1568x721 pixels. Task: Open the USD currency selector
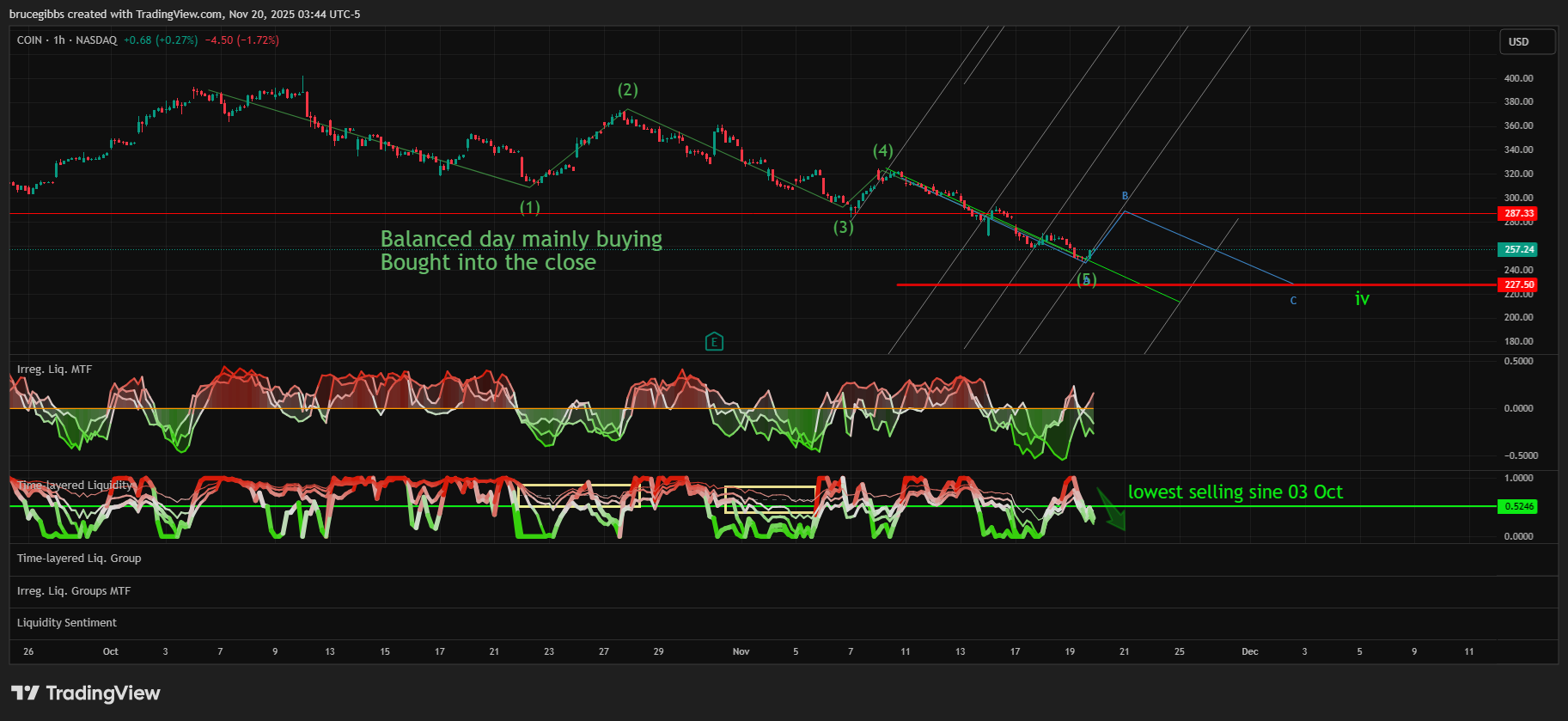point(1527,41)
